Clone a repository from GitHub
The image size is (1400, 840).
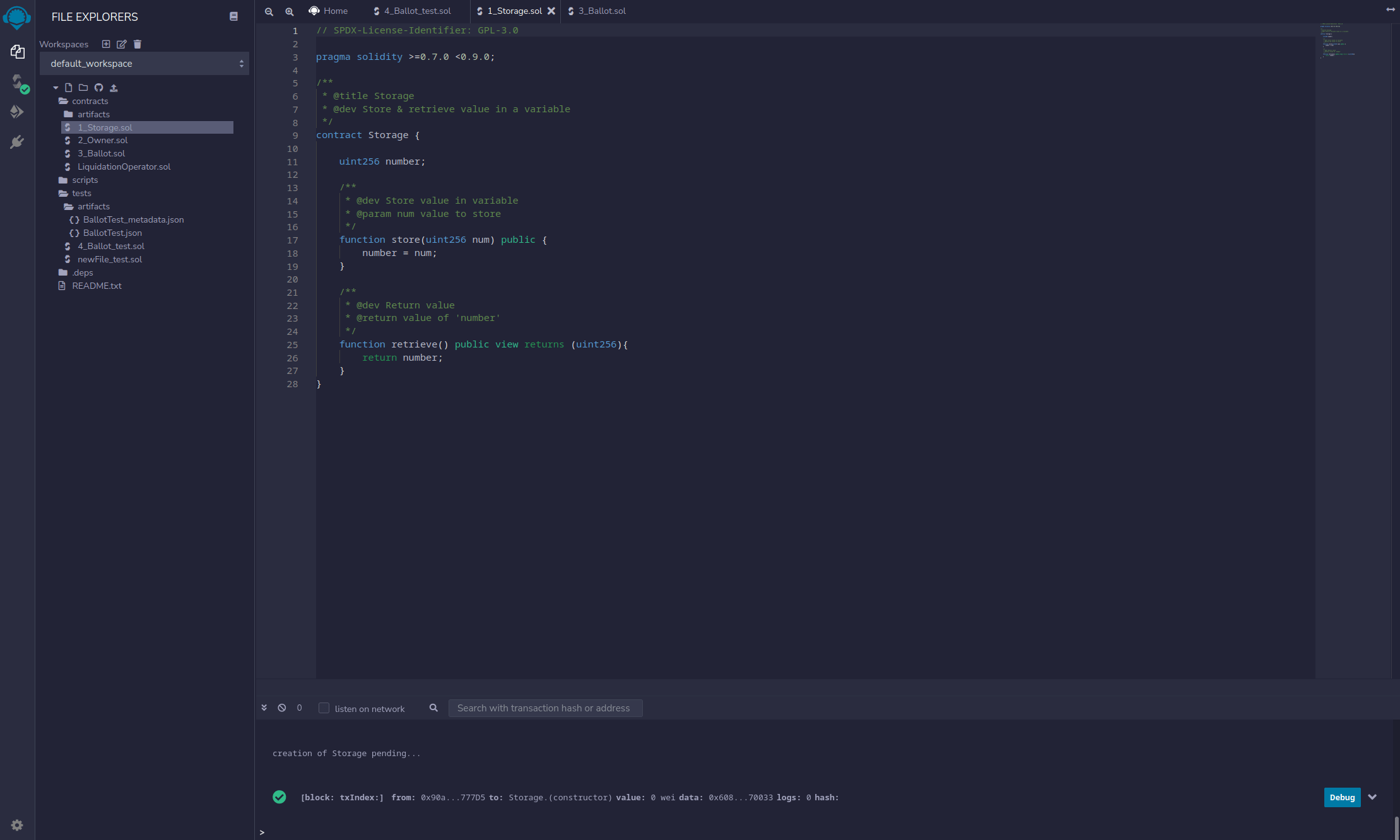click(98, 88)
